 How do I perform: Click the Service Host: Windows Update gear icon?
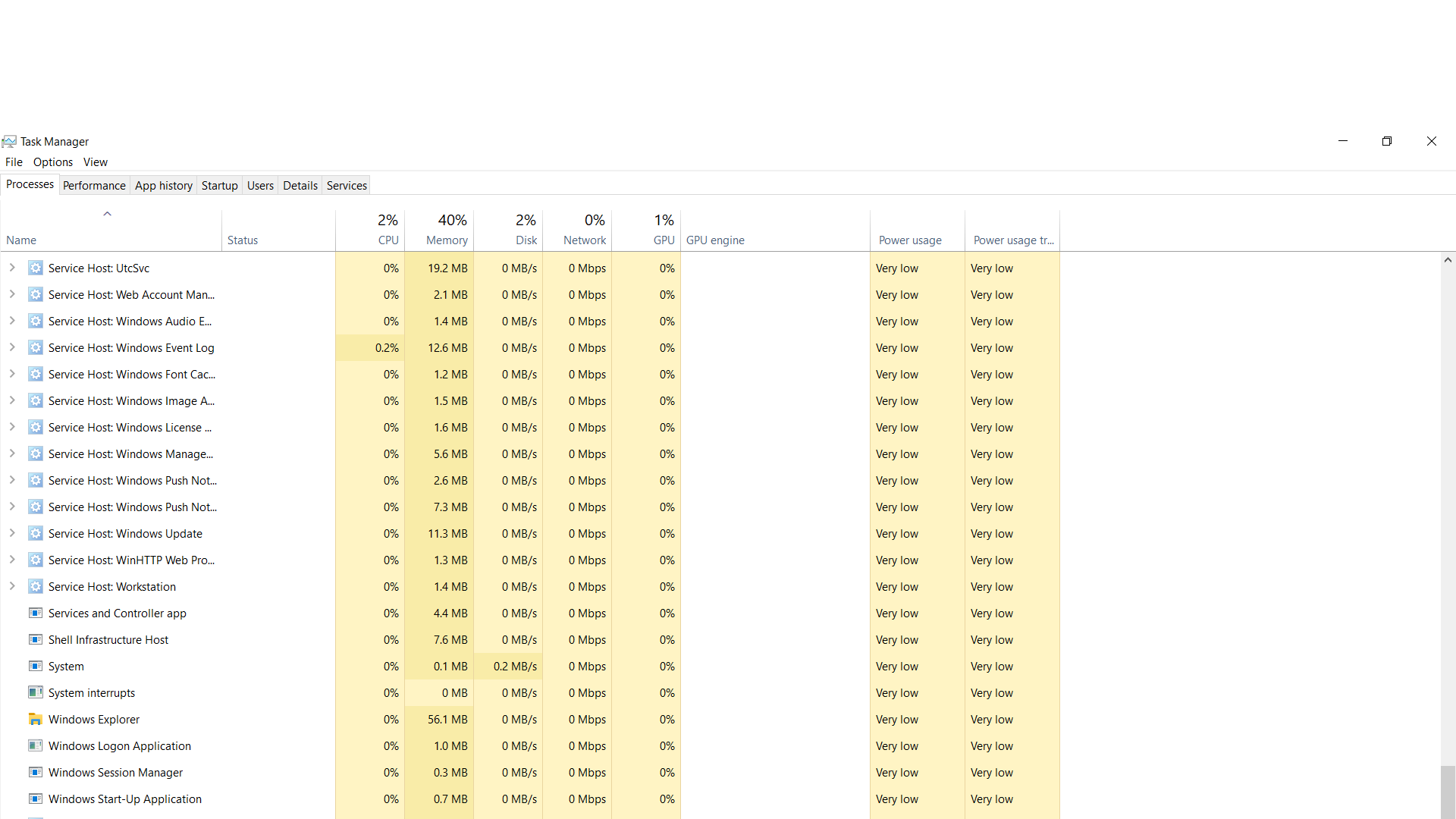point(35,533)
